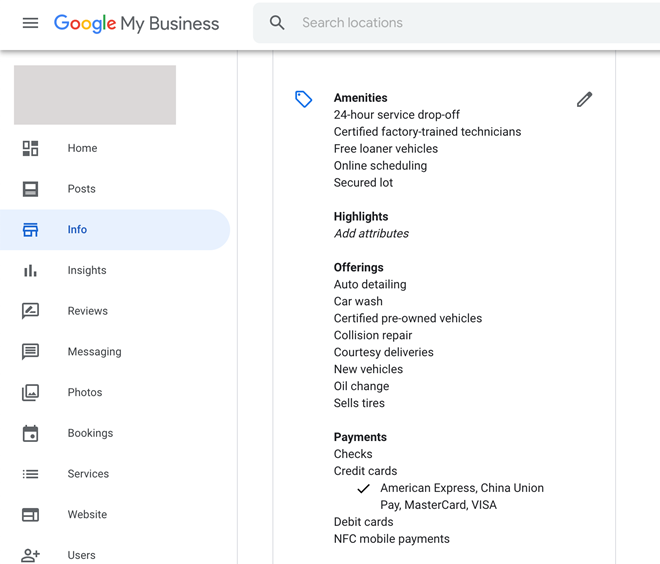
Task: Click the Posts sidebar icon
Action: pos(30,189)
